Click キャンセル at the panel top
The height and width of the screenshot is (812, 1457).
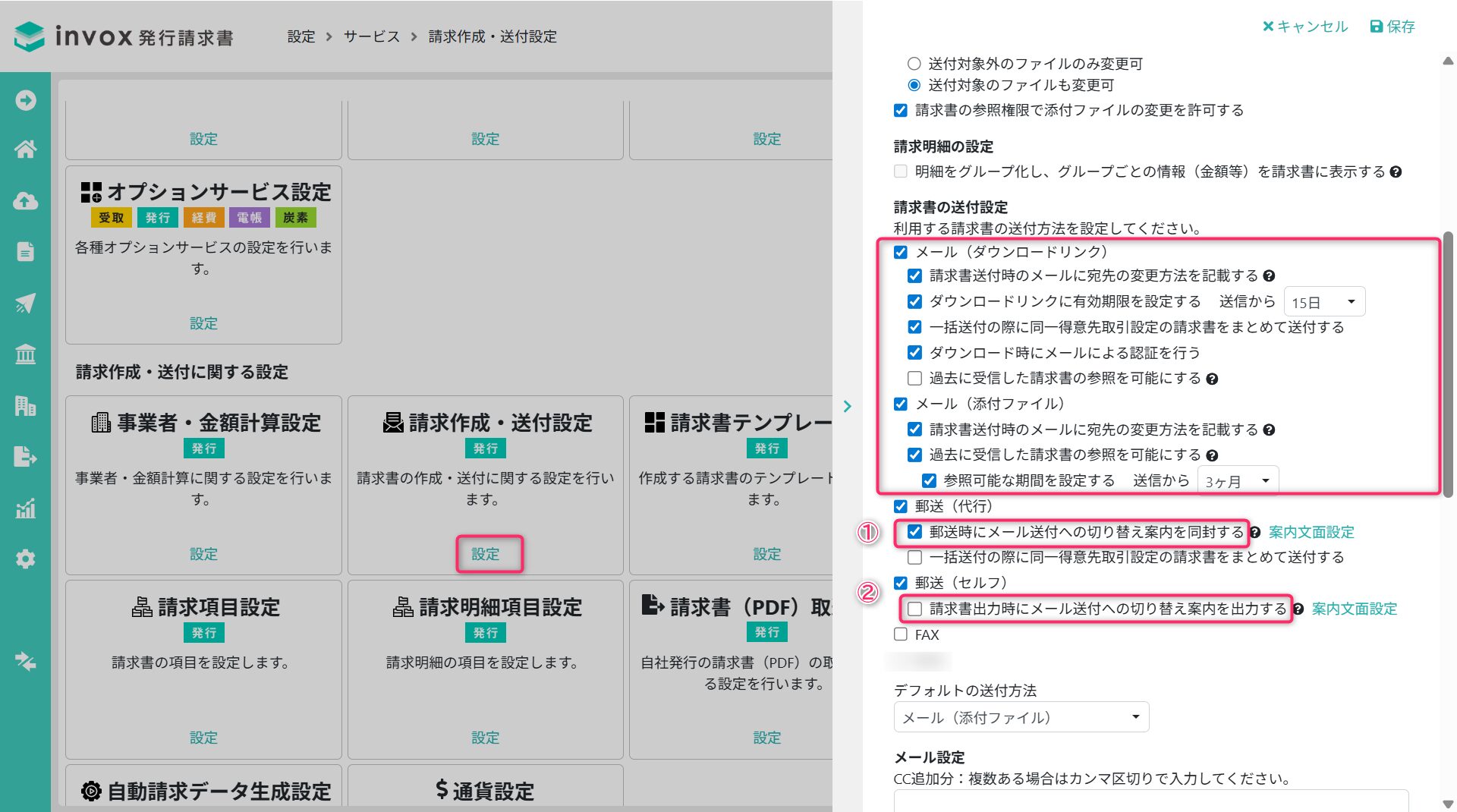pyautogui.click(x=1305, y=27)
